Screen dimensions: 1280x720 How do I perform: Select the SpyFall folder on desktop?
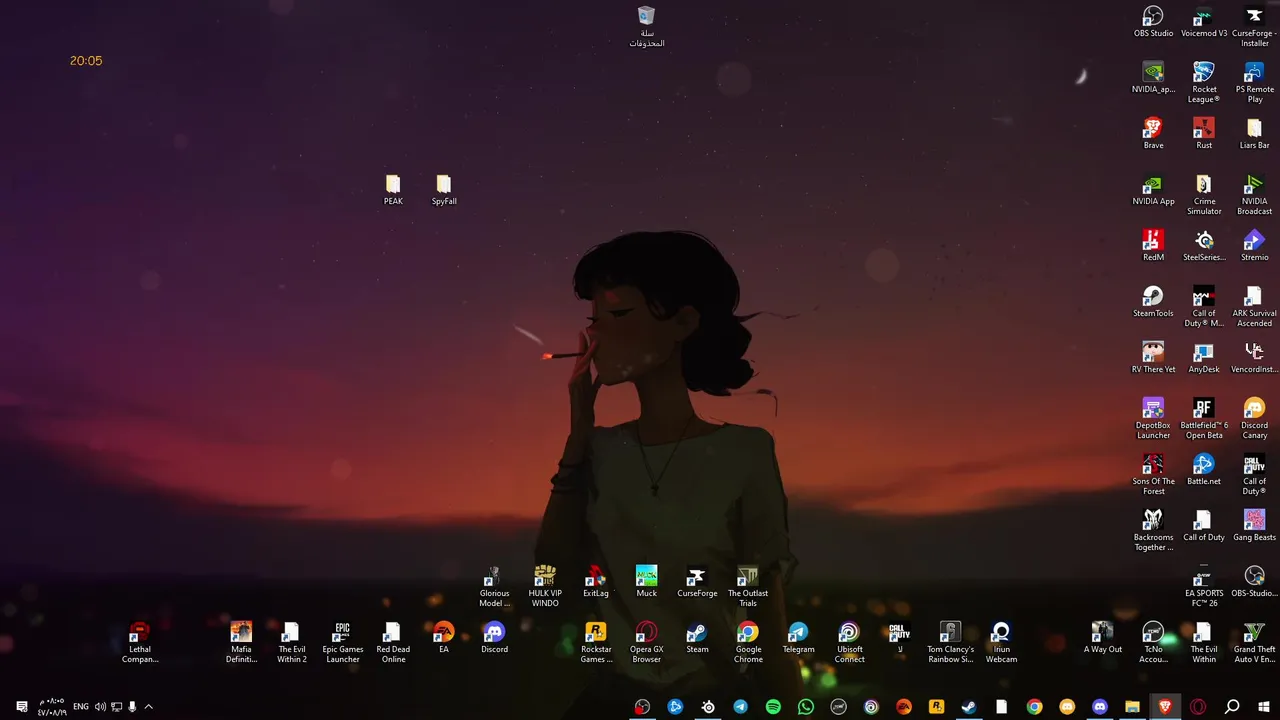pos(444,190)
